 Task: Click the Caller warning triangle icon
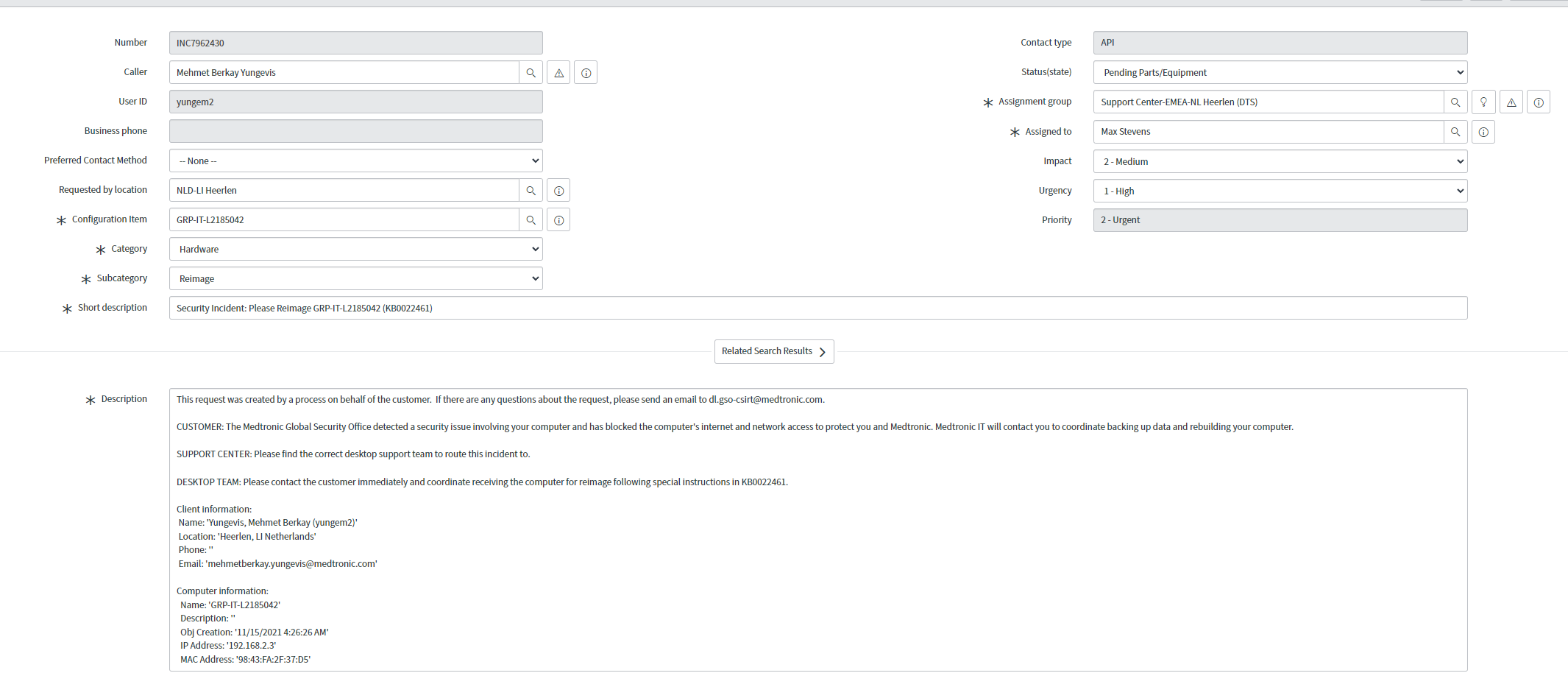pyautogui.click(x=558, y=73)
